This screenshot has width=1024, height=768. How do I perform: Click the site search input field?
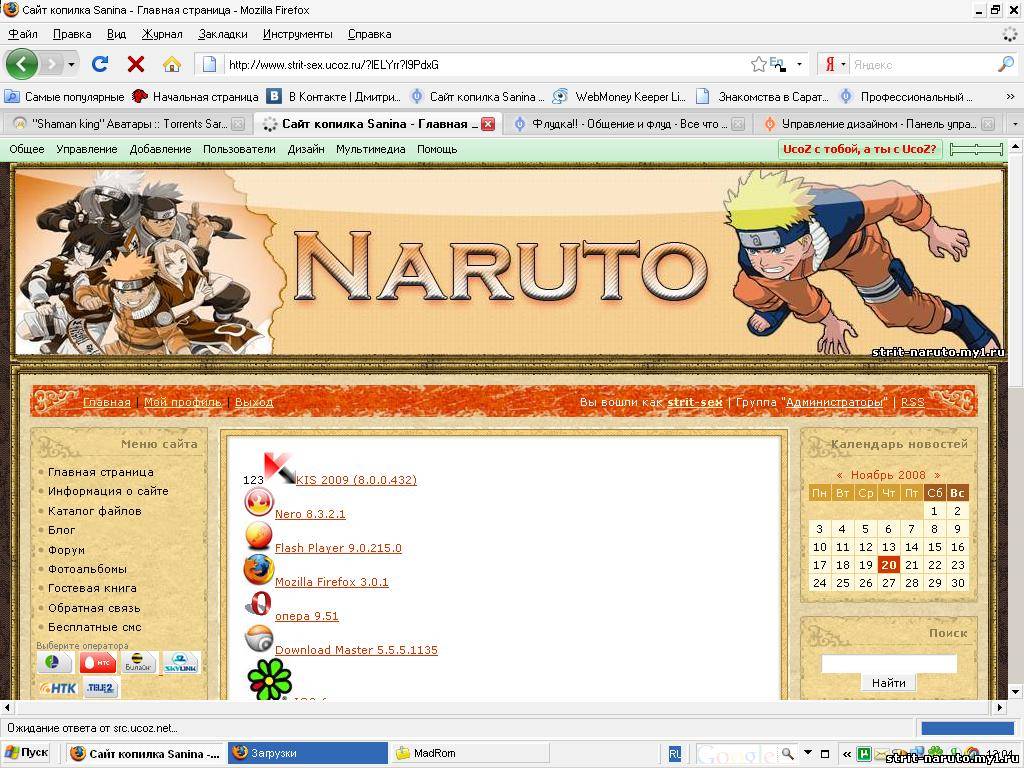[889, 664]
